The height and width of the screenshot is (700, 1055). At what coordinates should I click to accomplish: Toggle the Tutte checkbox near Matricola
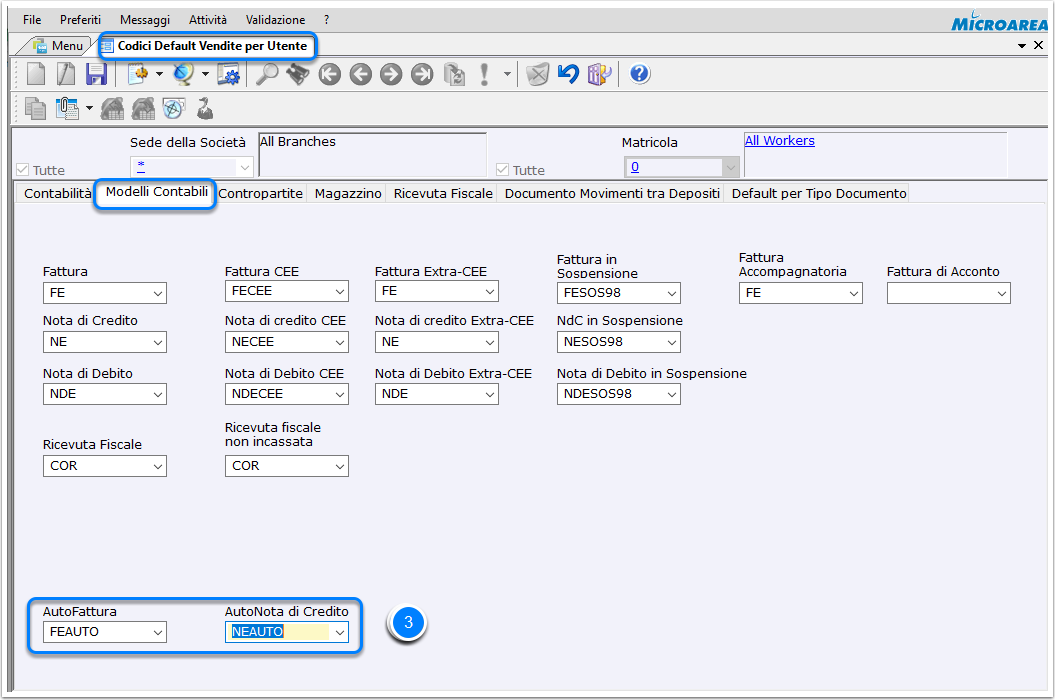click(x=502, y=170)
